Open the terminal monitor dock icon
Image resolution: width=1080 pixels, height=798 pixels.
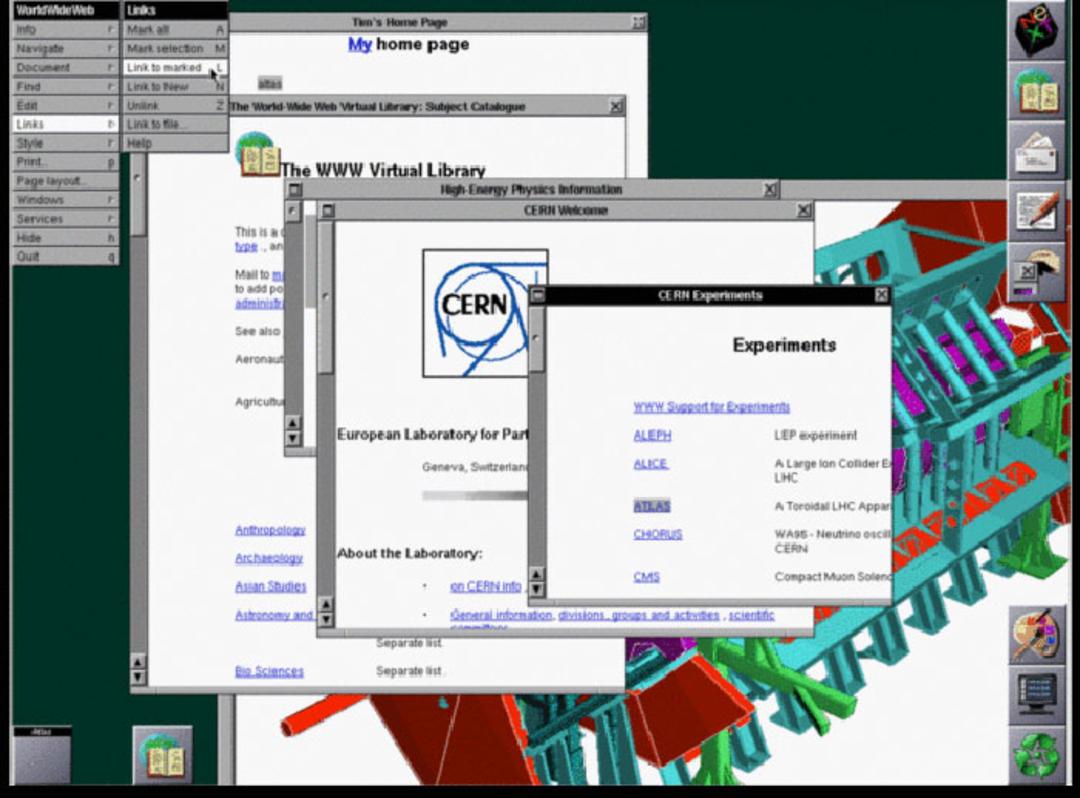(x=1037, y=695)
